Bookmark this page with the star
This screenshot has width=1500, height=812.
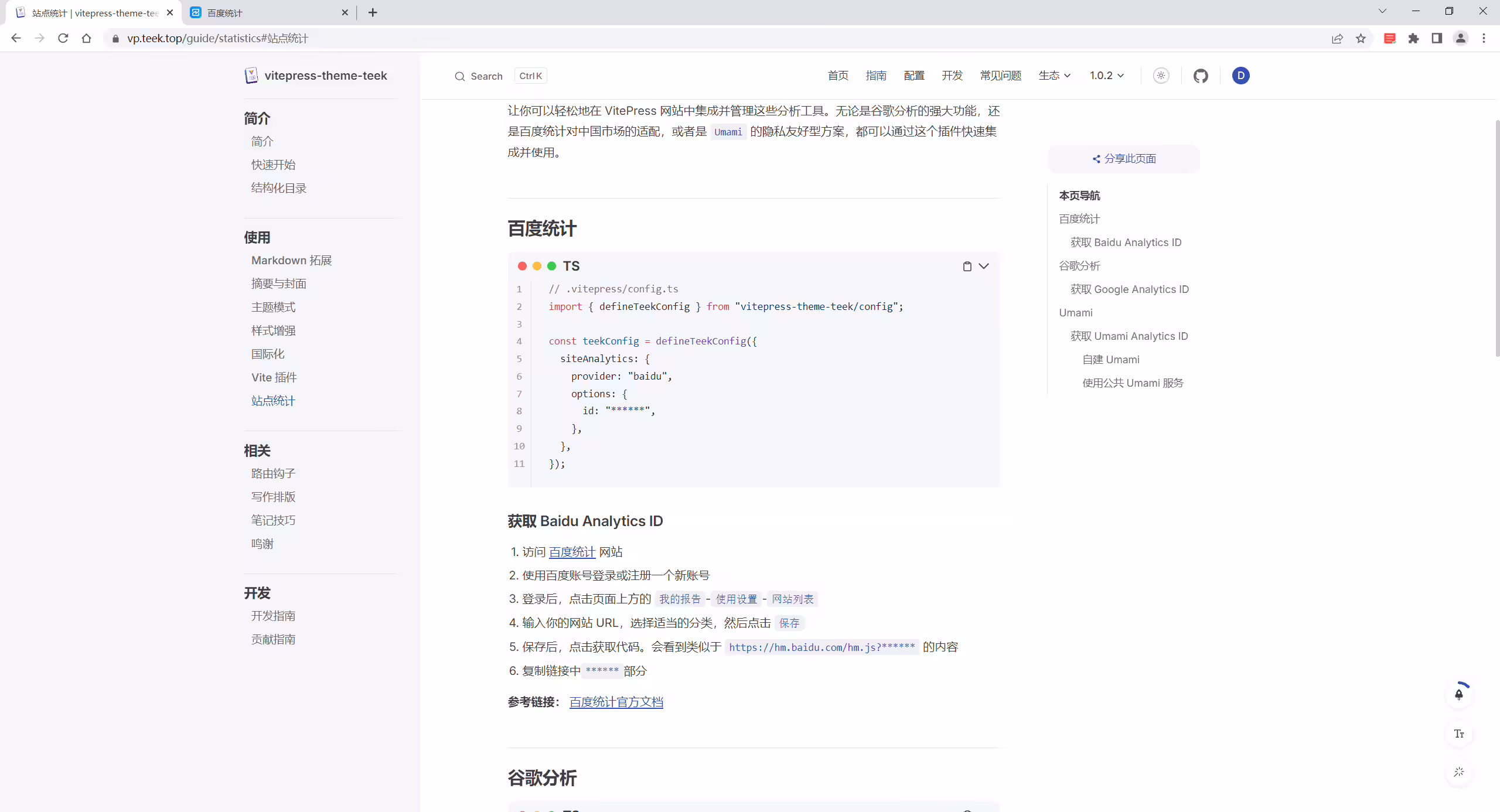(x=1361, y=39)
